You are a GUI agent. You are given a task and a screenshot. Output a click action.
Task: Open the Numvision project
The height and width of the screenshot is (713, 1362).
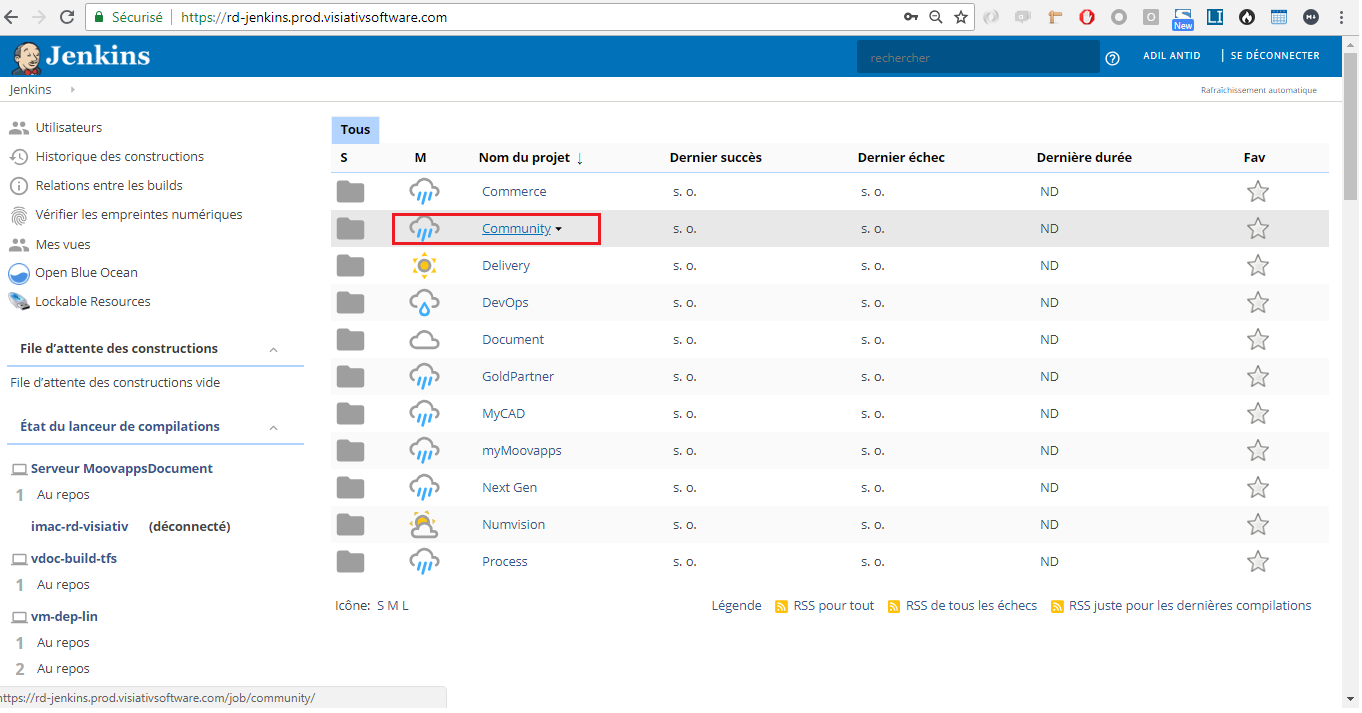point(514,525)
